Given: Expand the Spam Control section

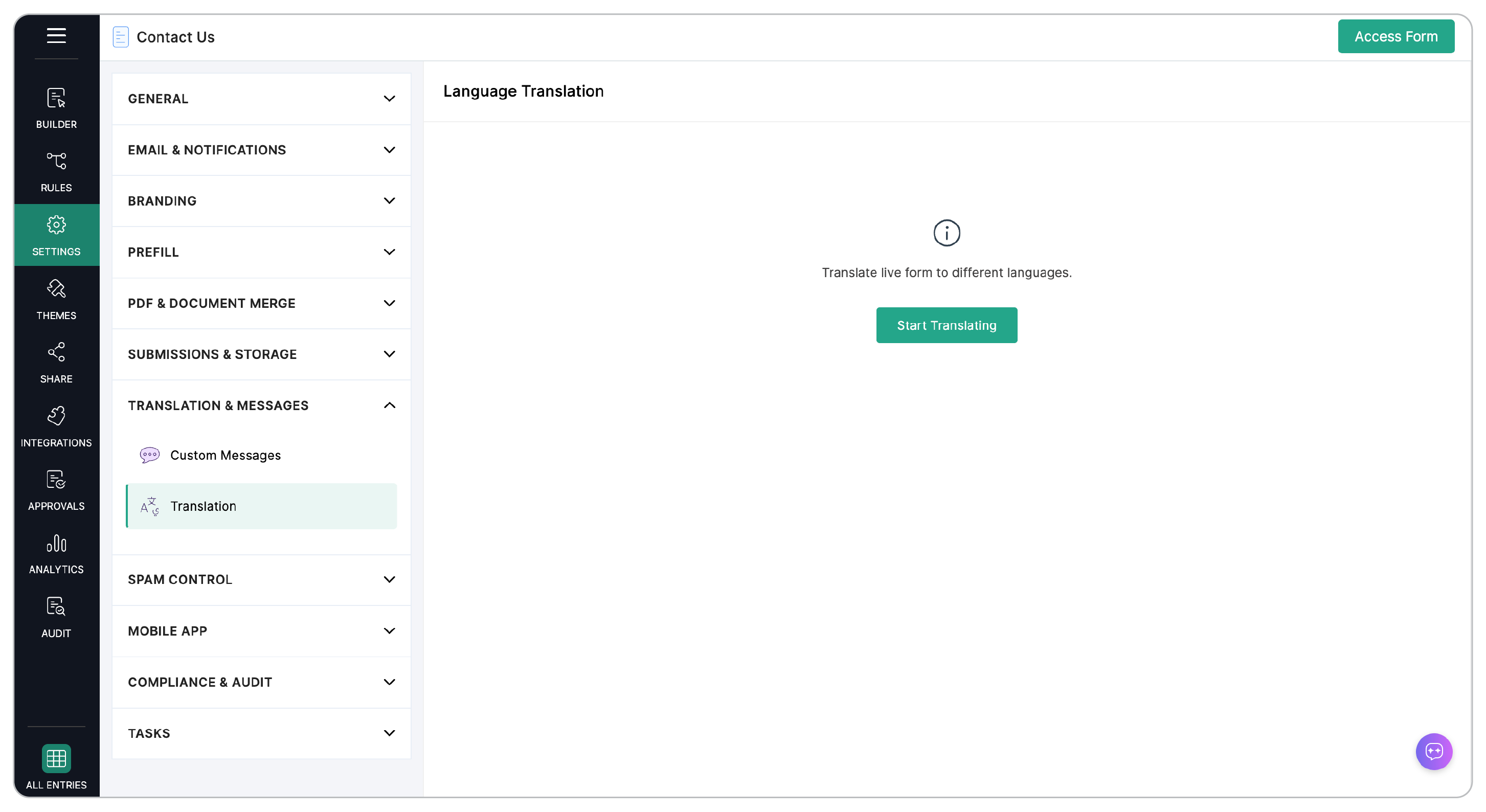Looking at the screenshot, I should click(x=261, y=579).
